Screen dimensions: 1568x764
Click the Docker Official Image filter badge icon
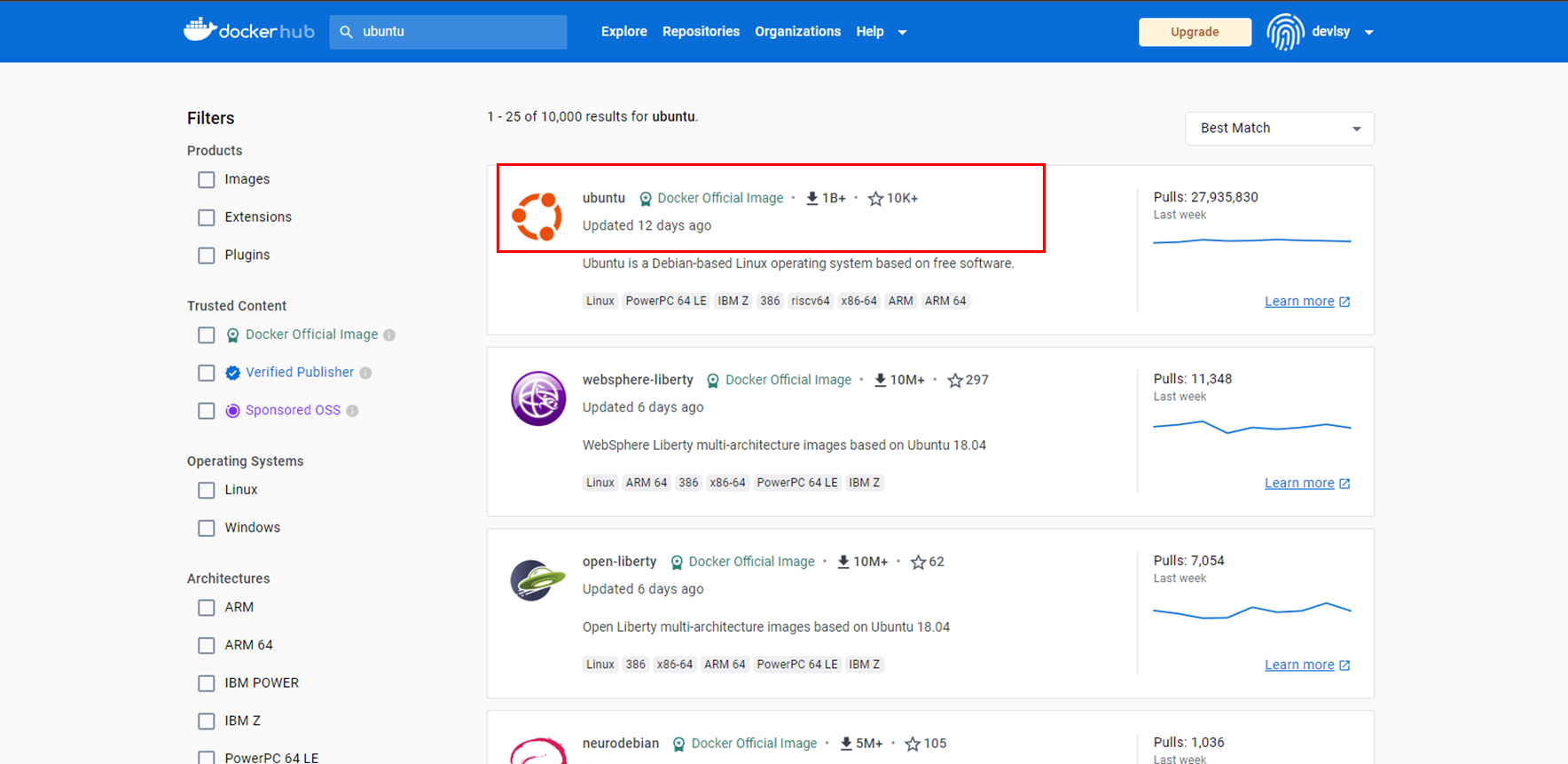[232, 335]
